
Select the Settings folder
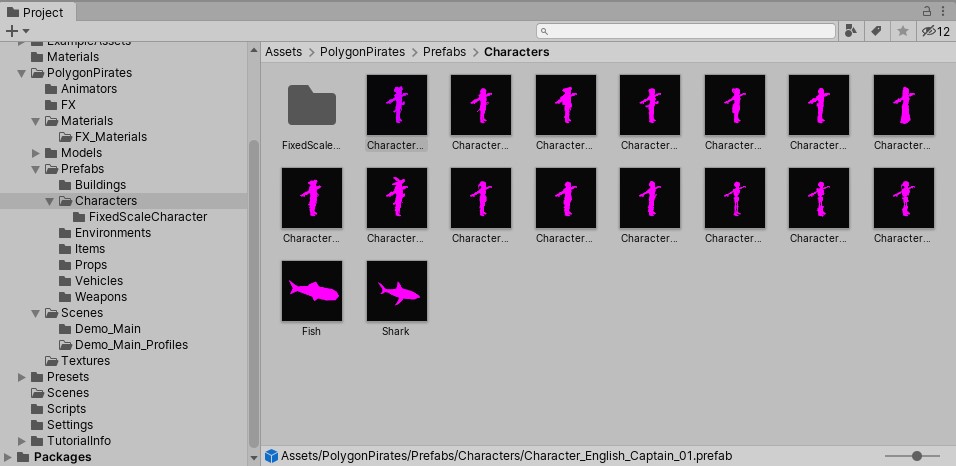point(70,425)
